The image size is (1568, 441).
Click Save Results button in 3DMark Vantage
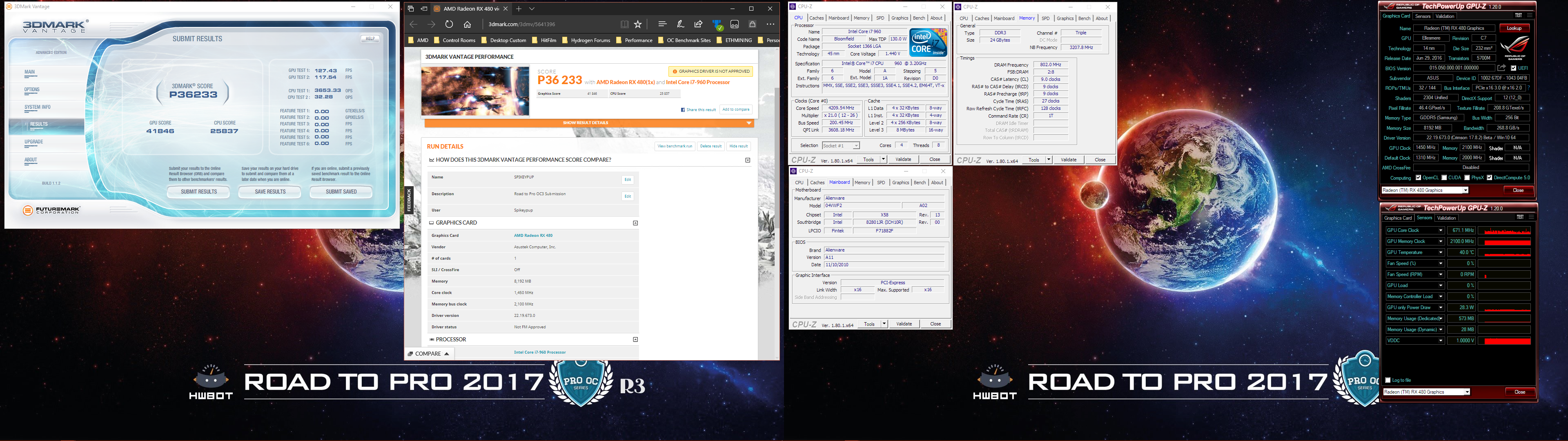tap(270, 192)
